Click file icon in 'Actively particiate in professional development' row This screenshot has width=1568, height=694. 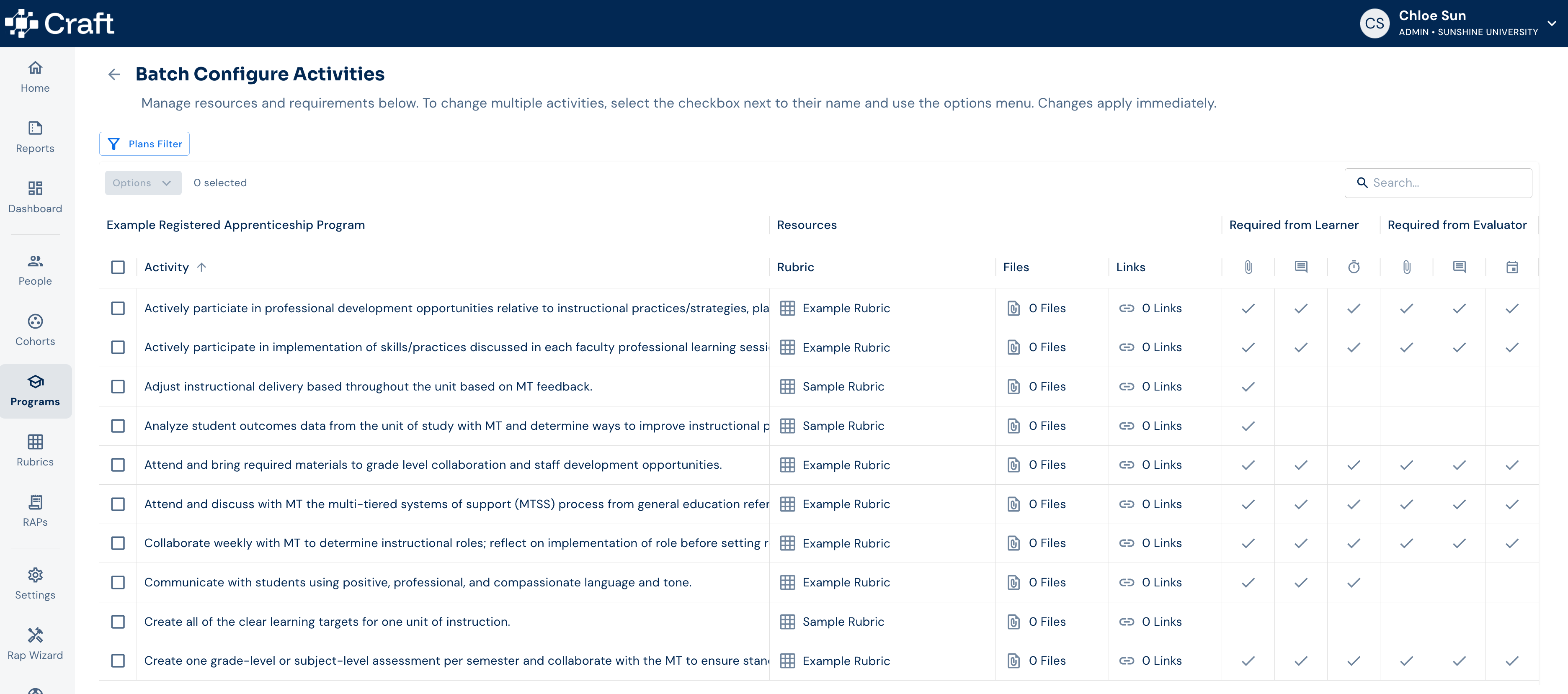tap(1014, 308)
